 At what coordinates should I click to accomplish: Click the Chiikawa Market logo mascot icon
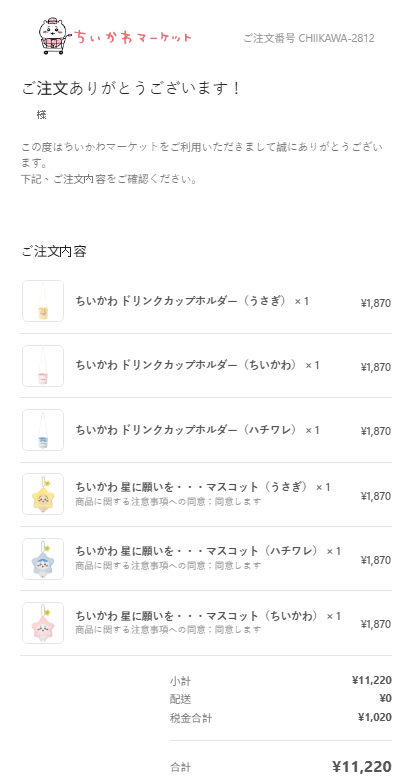coord(53,36)
